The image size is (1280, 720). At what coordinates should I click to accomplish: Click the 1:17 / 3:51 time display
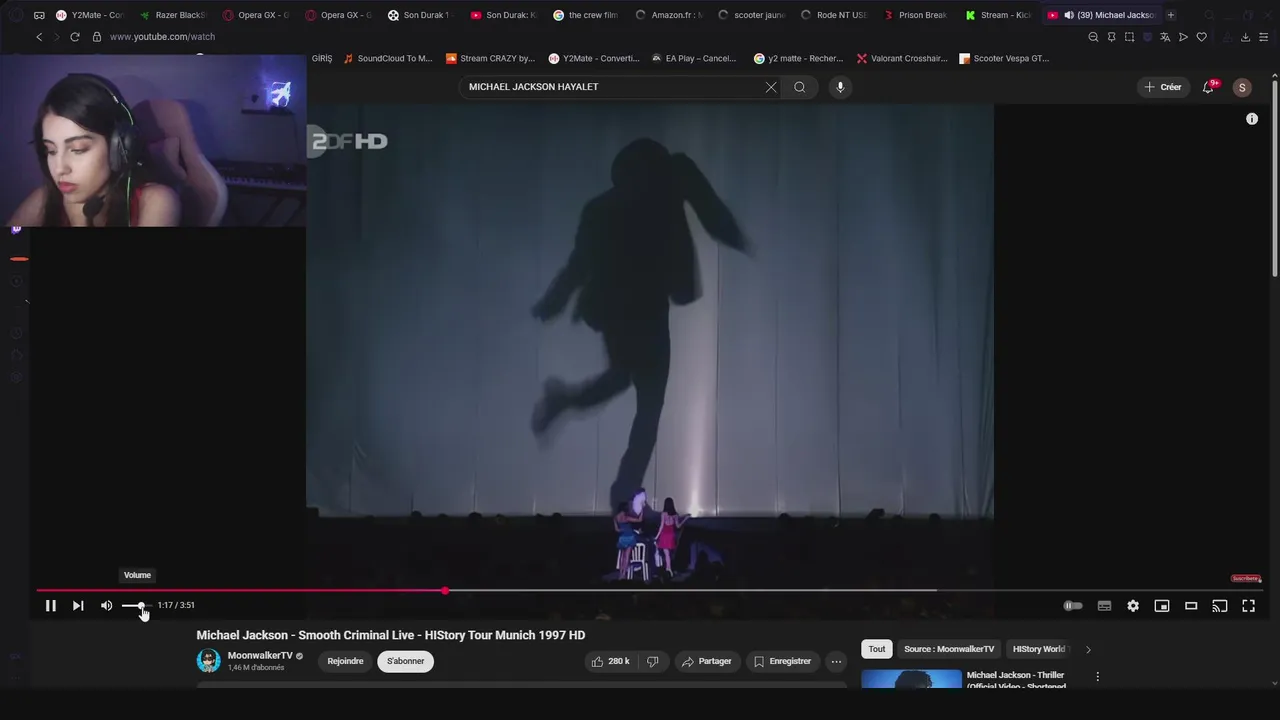pos(176,605)
